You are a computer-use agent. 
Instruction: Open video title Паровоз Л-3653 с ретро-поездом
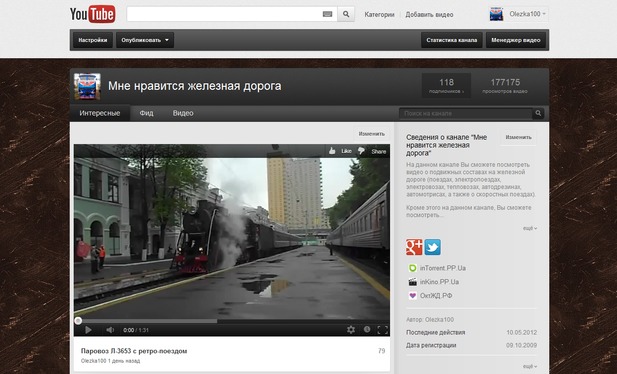[x=134, y=351]
